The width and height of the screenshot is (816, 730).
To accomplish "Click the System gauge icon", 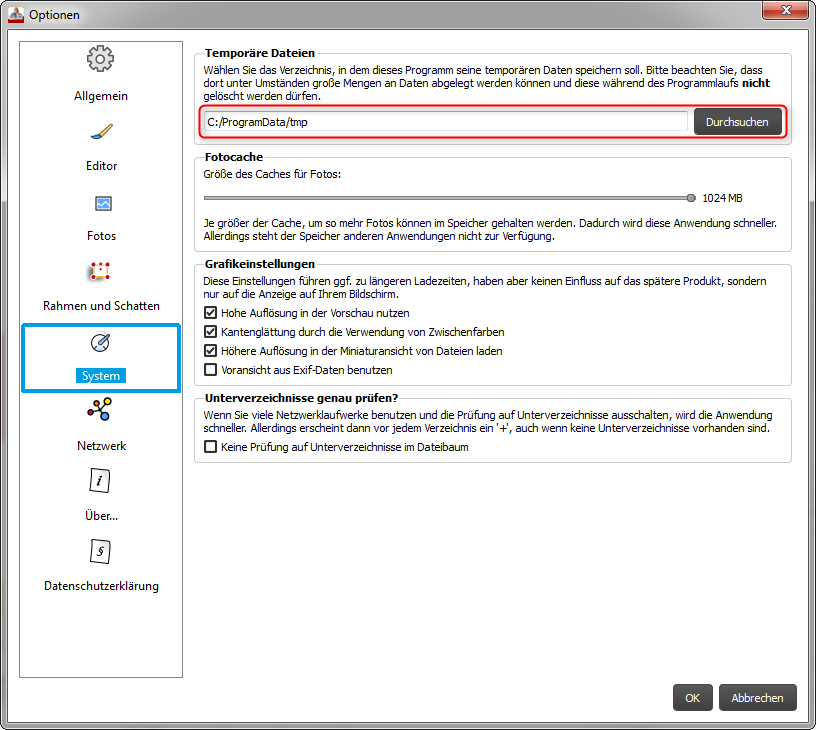I will pyautogui.click(x=100, y=342).
